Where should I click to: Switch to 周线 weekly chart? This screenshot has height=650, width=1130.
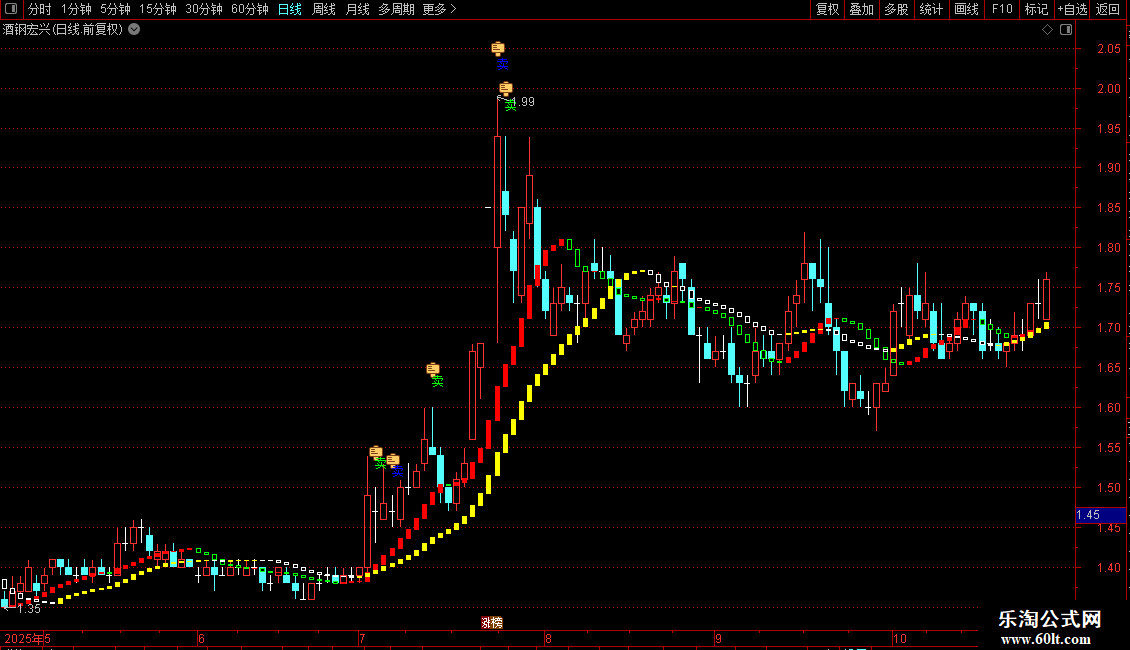pyautogui.click(x=324, y=9)
